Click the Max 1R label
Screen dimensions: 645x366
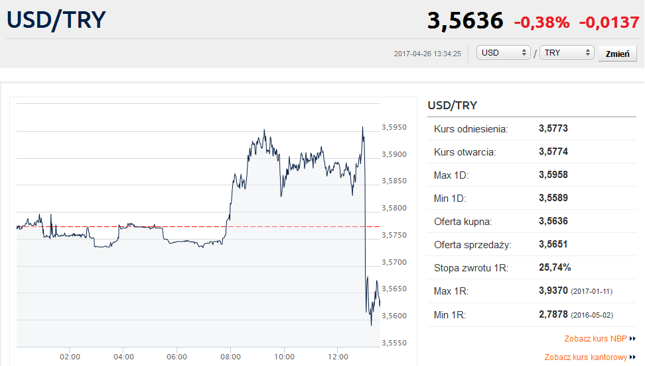point(451,291)
